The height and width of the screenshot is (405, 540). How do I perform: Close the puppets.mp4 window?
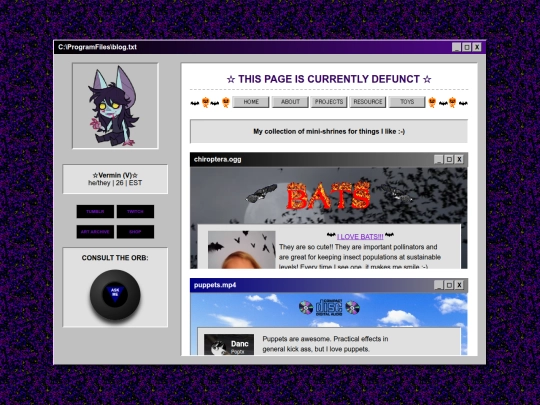(x=459, y=285)
